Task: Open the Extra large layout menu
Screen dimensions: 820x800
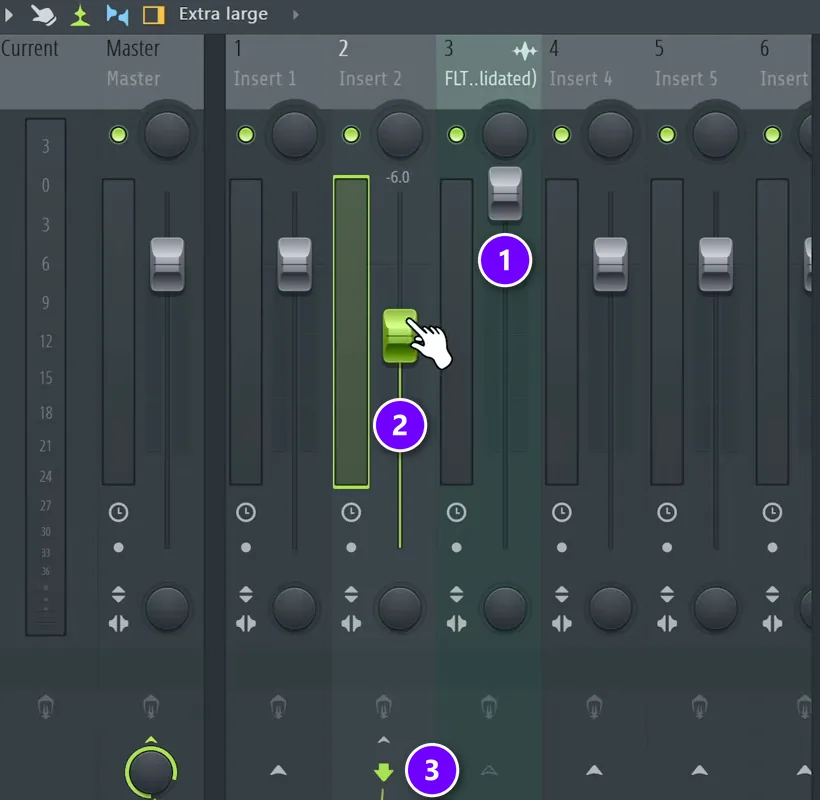Action: (223, 14)
